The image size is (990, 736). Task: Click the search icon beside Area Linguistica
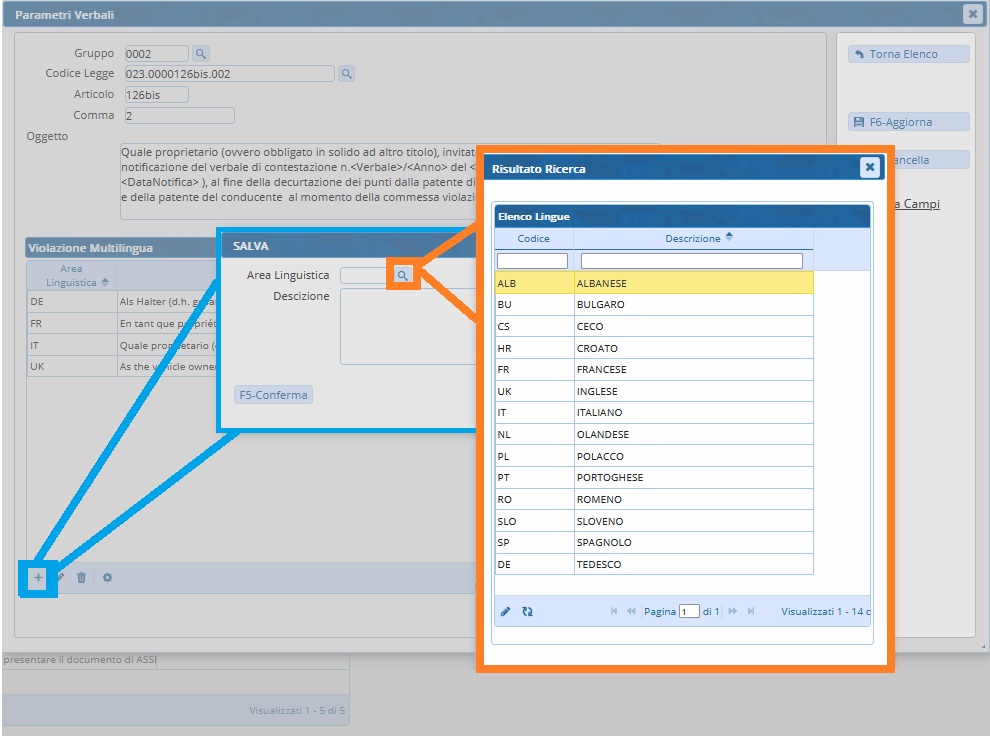coord(402,275)
